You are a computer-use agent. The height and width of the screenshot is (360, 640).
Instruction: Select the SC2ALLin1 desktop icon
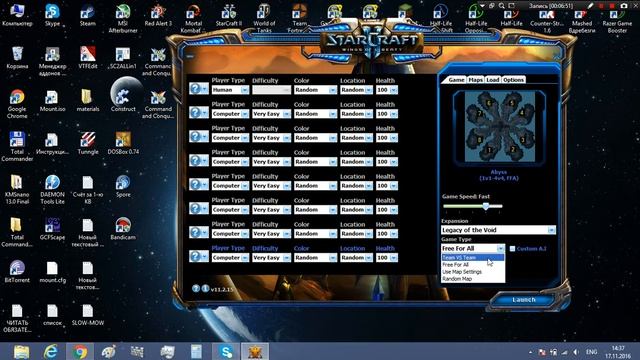click(123, 58)
